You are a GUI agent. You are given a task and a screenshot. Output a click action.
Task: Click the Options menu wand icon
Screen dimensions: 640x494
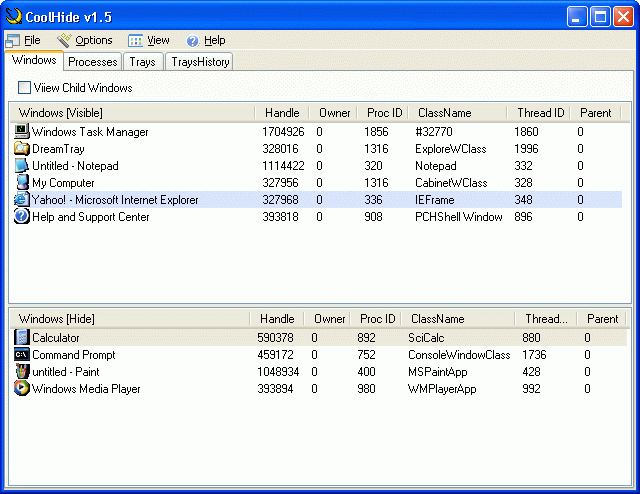(x=64, y=40)
